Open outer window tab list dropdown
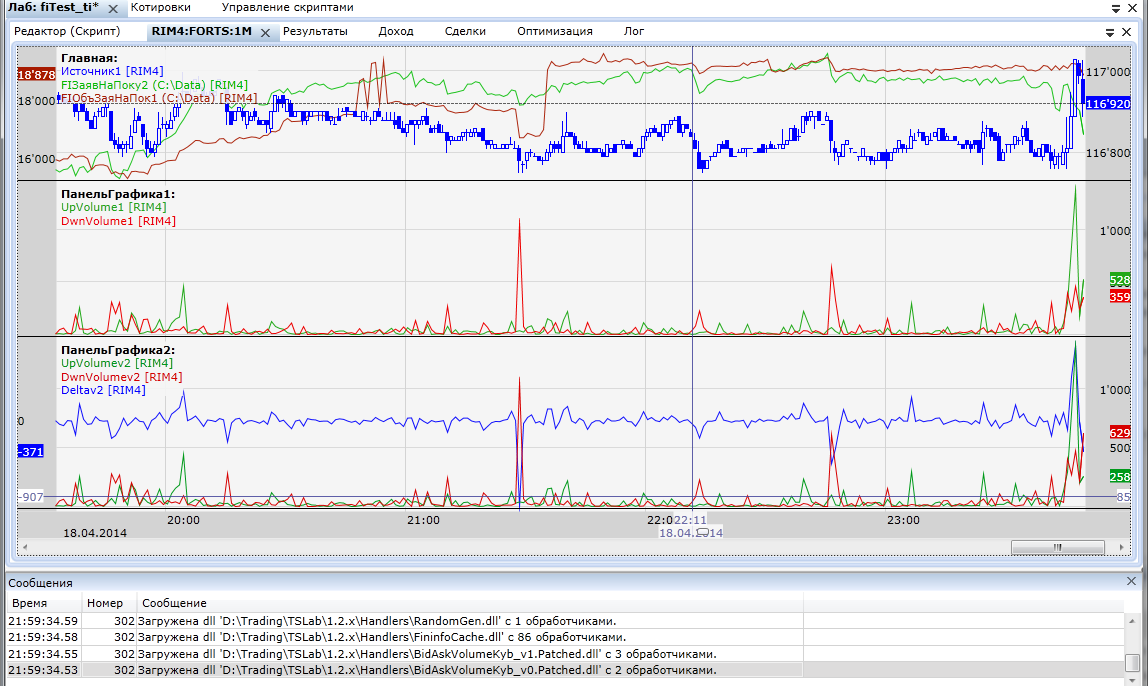Screen dimensions: 1148x686 click(1116, 8)
